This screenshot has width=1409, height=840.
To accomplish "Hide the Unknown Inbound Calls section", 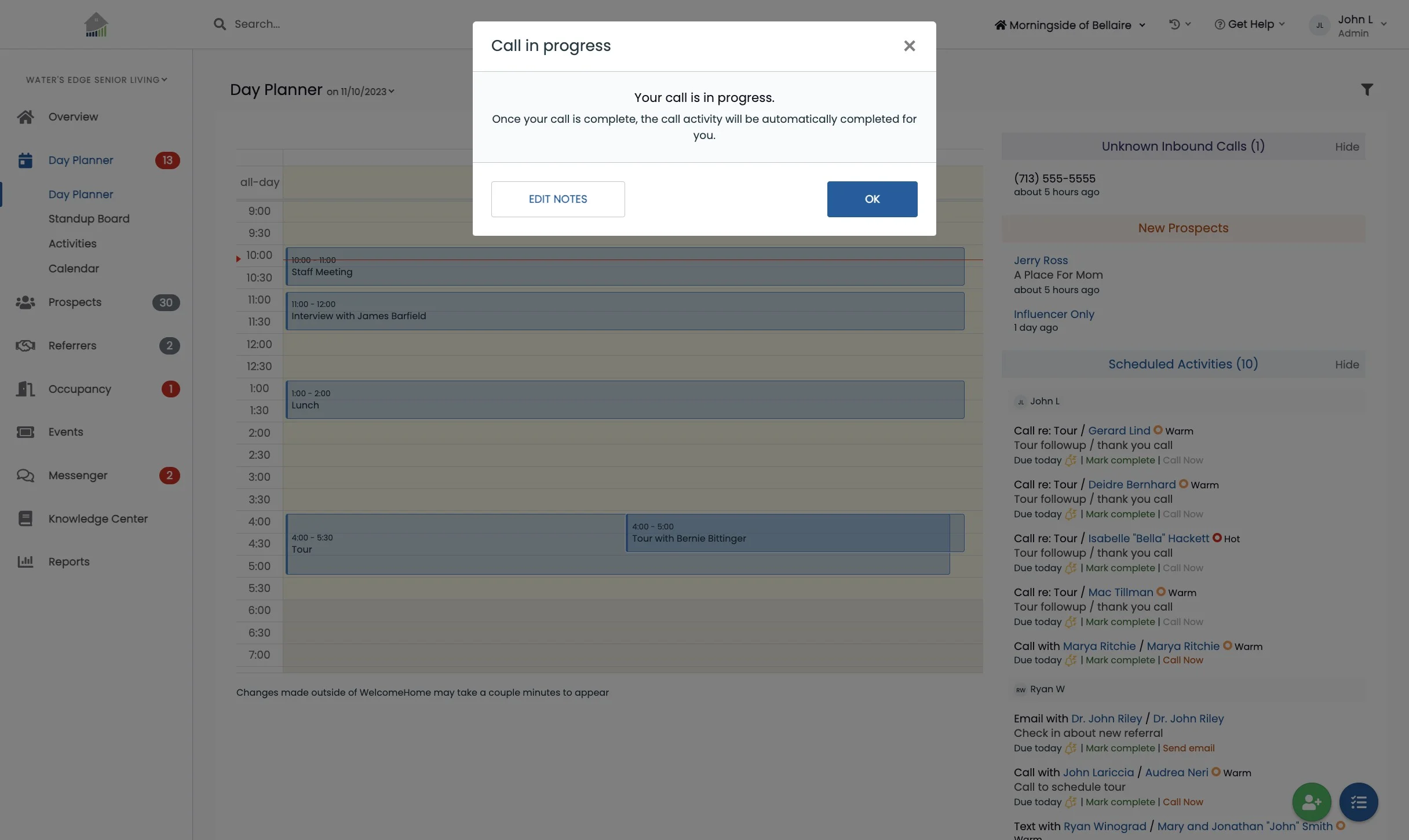I will (x=1346, y=147).
